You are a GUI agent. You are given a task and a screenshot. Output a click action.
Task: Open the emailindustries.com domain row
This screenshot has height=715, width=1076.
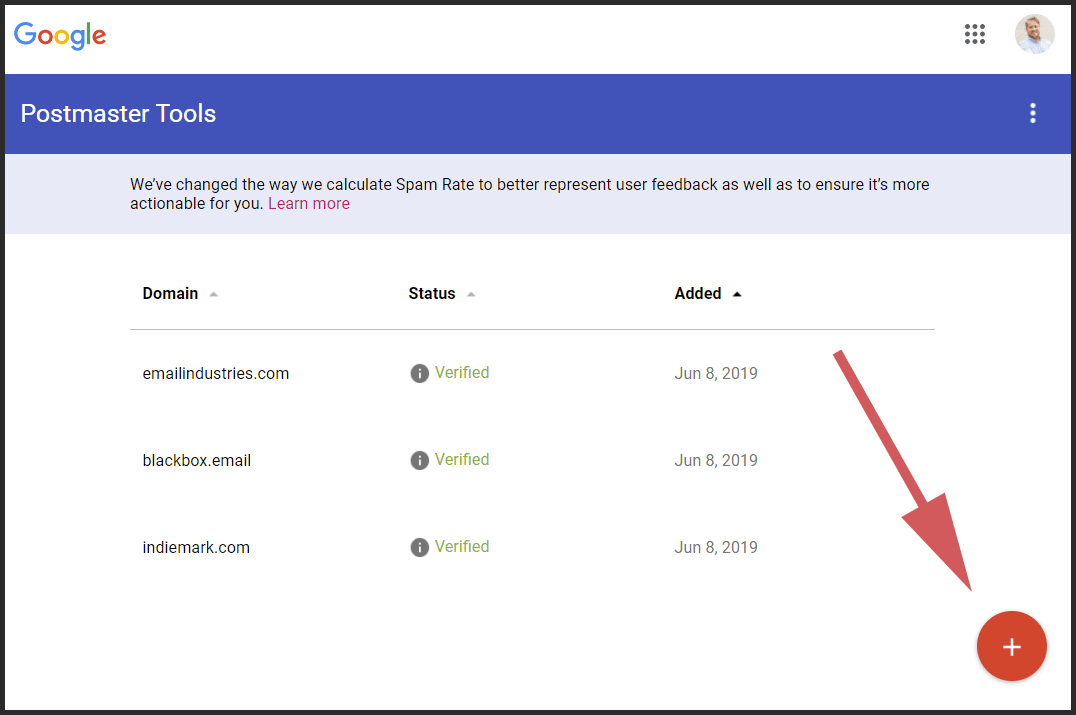(216, 372)
